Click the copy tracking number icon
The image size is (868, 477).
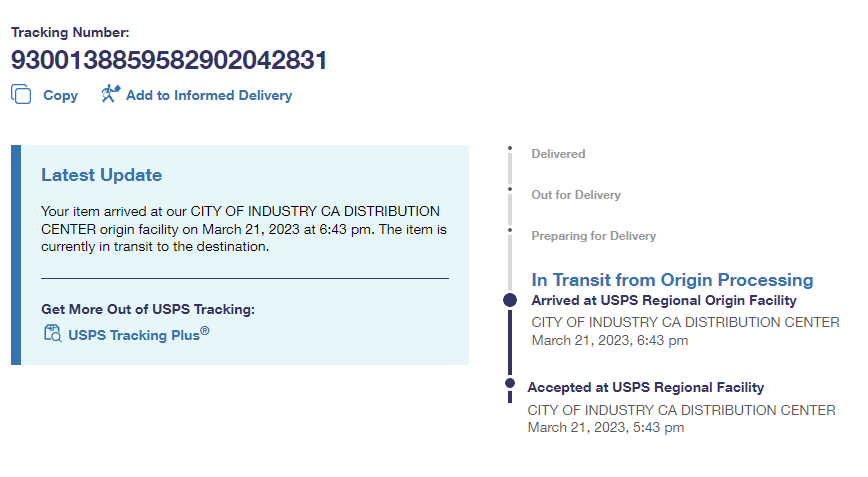point(21,94)
